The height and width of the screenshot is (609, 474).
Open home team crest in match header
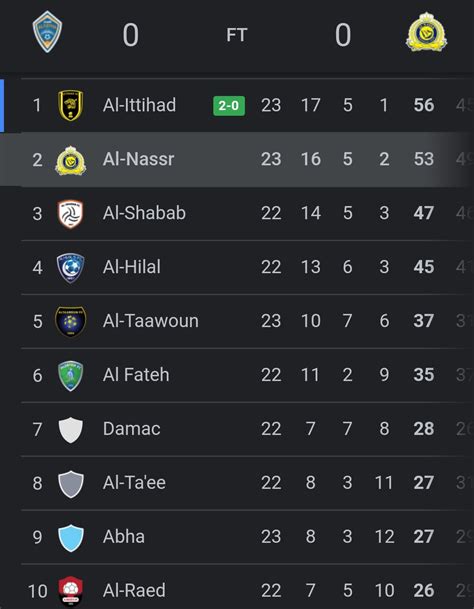tap(47, 32)
